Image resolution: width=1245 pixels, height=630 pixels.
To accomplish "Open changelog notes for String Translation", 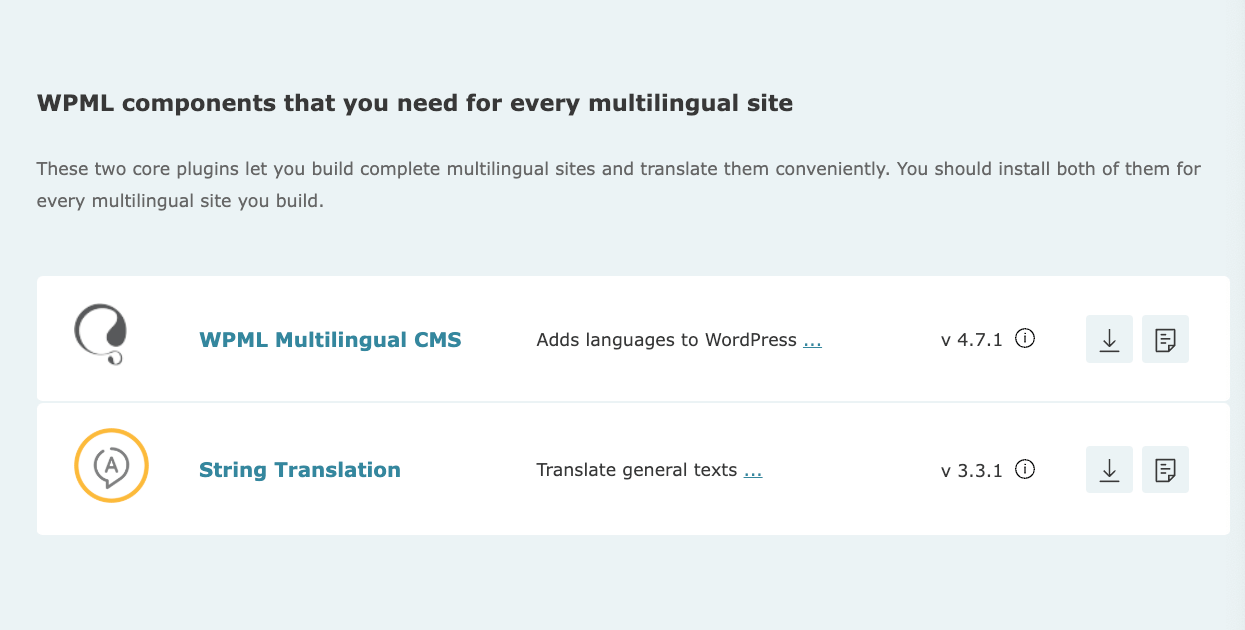I will click(x=1165, y=470).
